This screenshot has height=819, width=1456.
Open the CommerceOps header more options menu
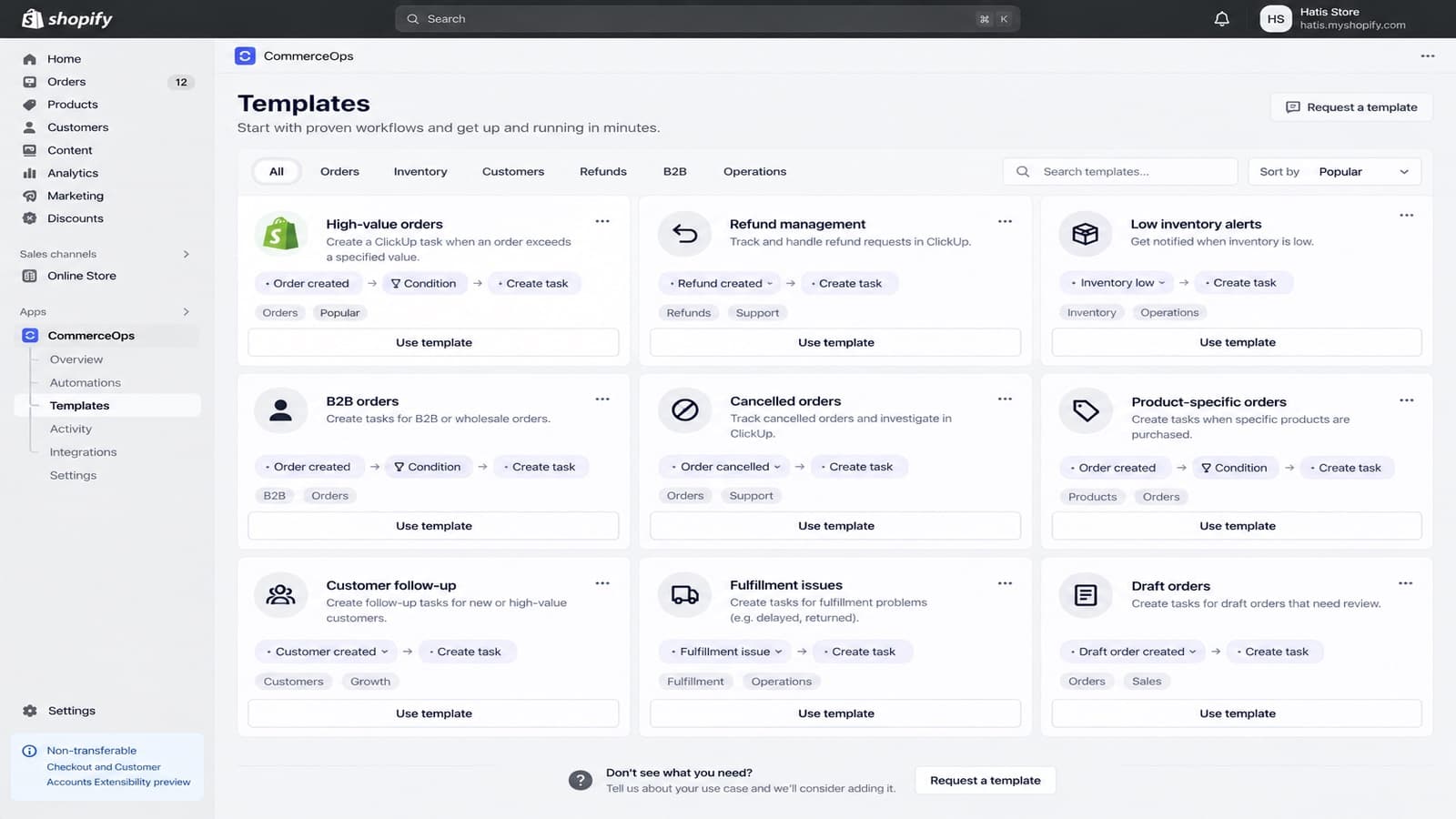point(1427,56)
